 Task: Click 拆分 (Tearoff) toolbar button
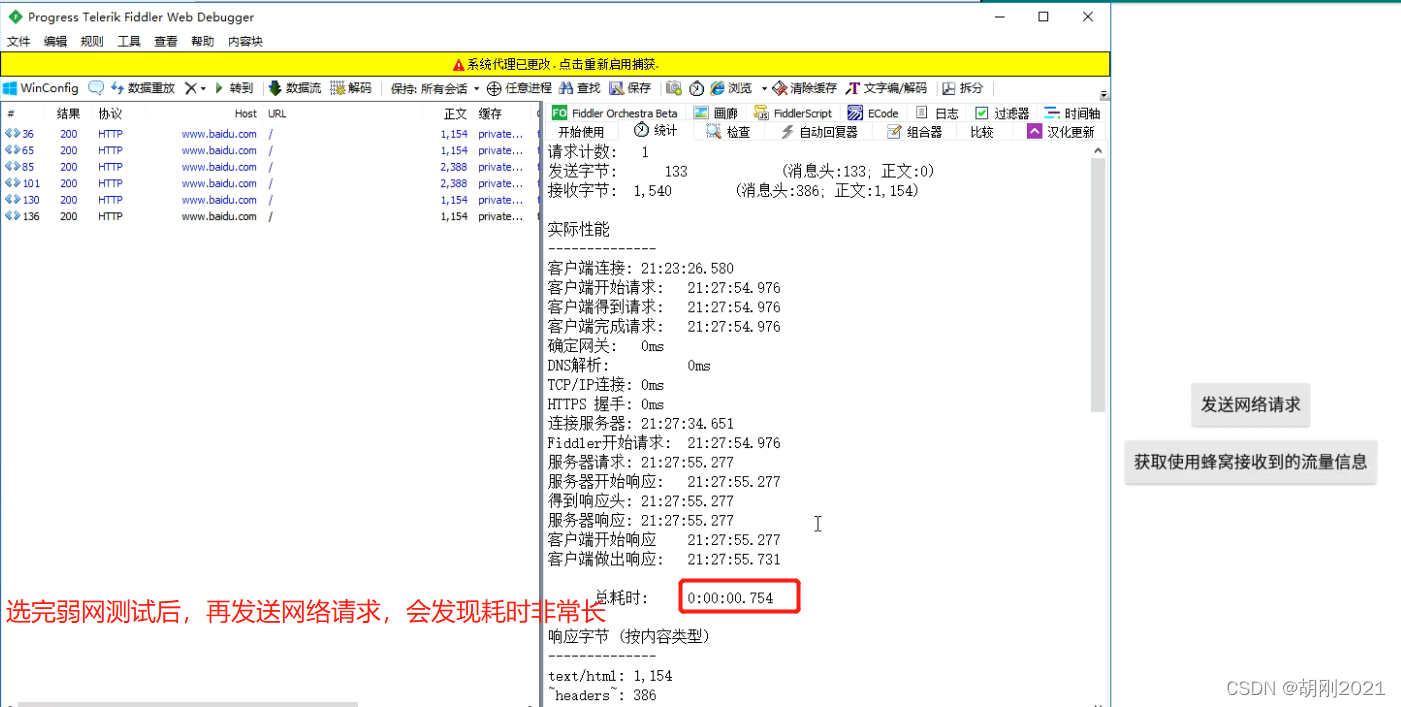963,88
